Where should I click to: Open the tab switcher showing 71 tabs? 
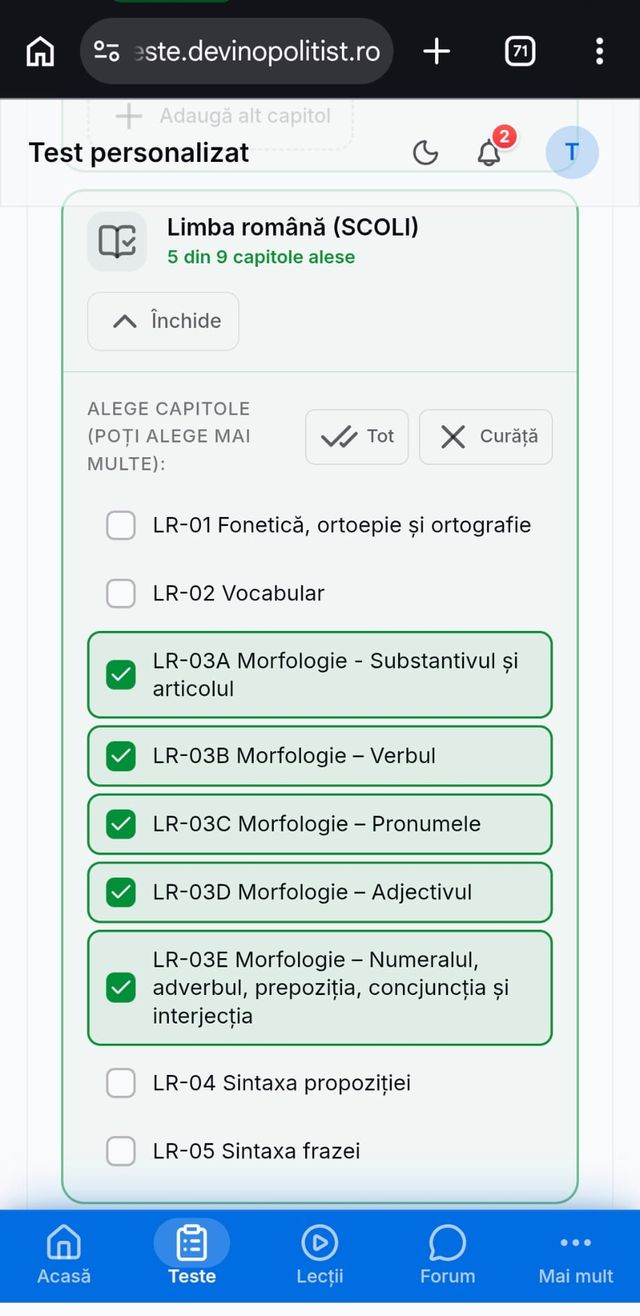pos(520,51)
